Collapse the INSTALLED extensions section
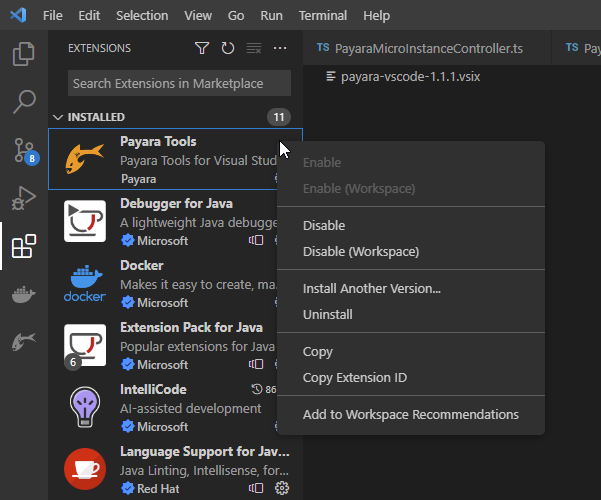Viewport: 601px width, 500px height. pyautogui.click(x=58, y=117)
